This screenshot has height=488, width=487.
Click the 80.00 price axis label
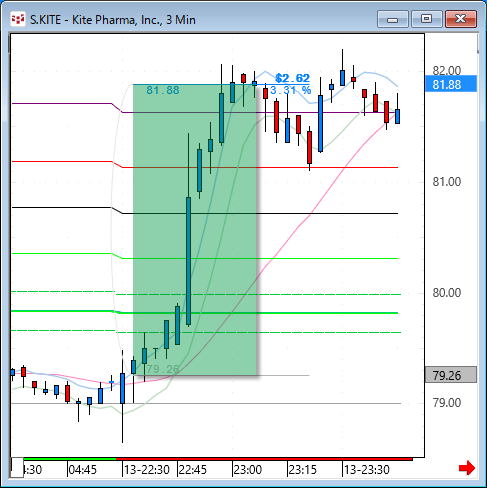[447, 293]
